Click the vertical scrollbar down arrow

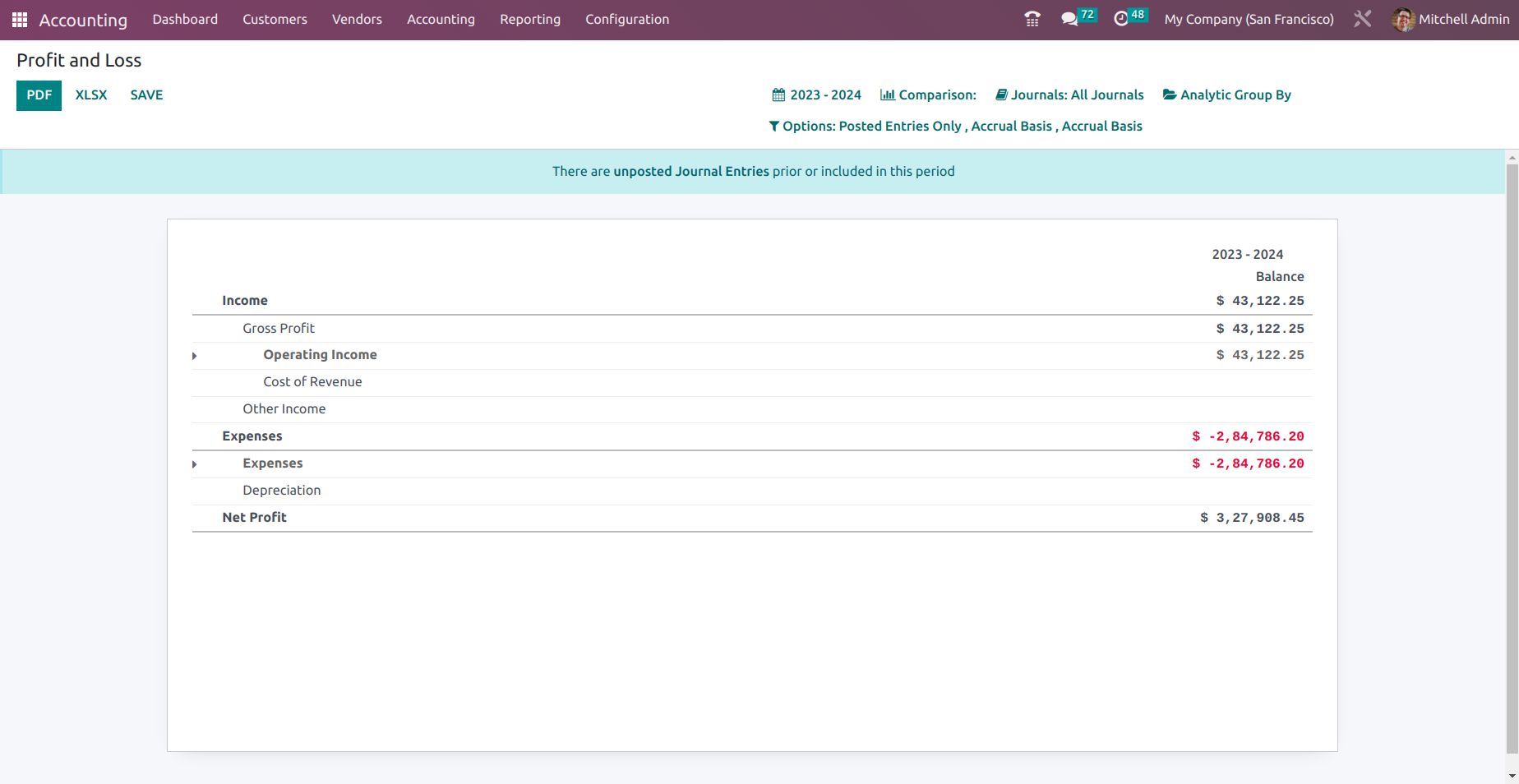(x=1512, y=776)
